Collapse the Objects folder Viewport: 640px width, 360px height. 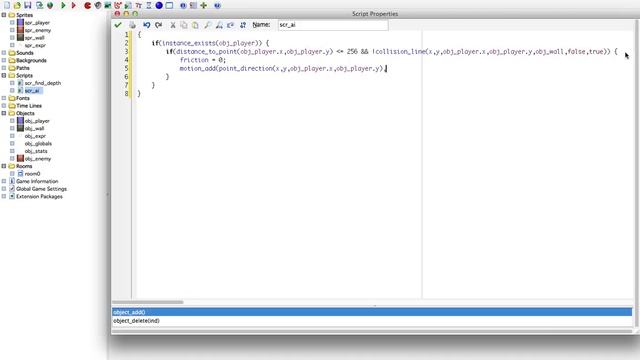point(4,113)
